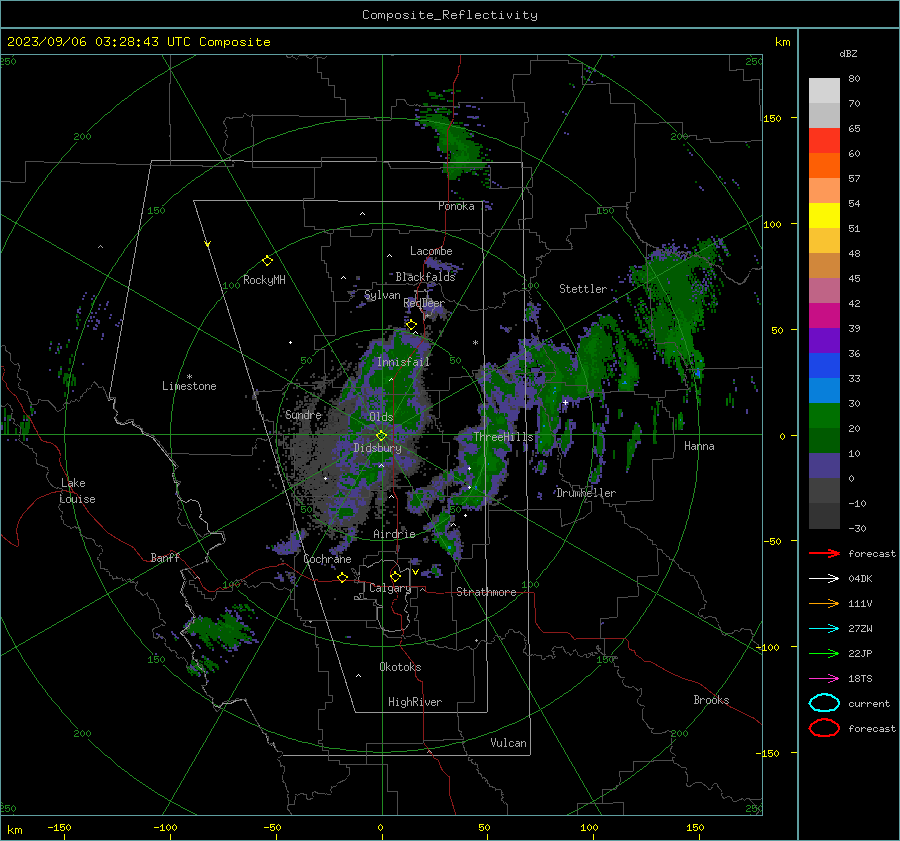Click the green 30 dBZ color swatch
The image size is (900, 841).
824,415
